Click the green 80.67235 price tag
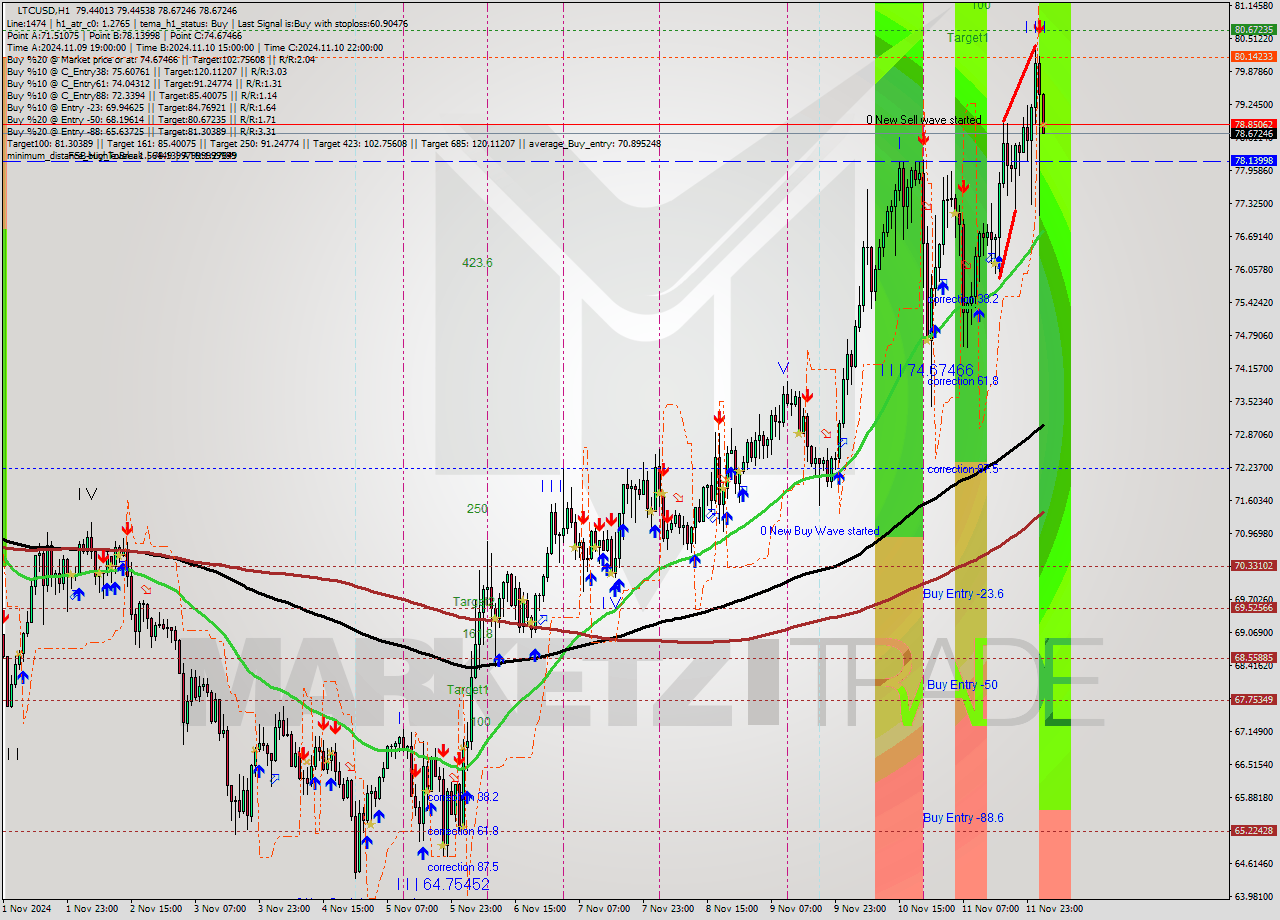The image size is (1280, 920). pyautogui.click(x=1253, y=30)
